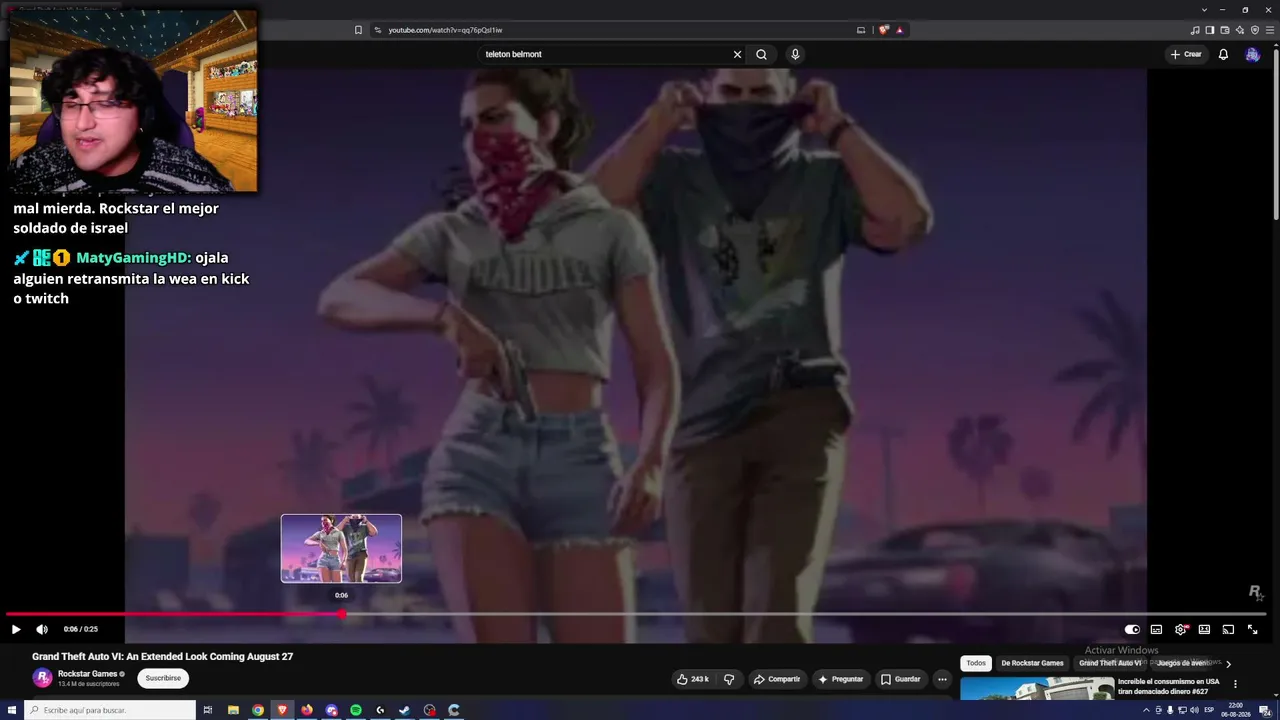Start voice search with the microphone
Image resolution: width=1280 pixels, height=720 pixels.
click(795, 54)
